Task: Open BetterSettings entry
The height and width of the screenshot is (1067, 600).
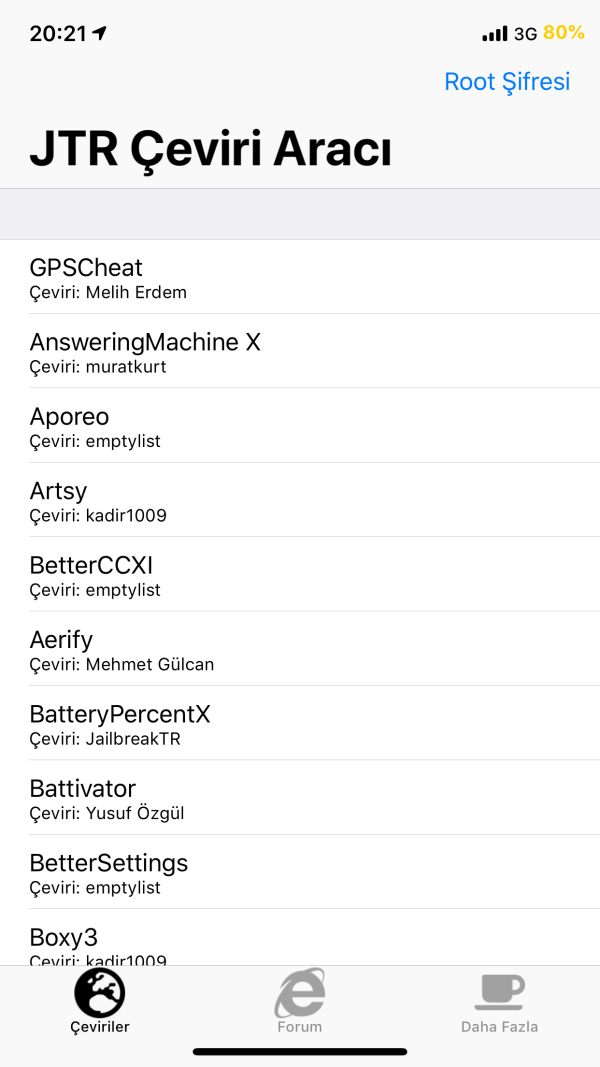Action: point(300,872)
